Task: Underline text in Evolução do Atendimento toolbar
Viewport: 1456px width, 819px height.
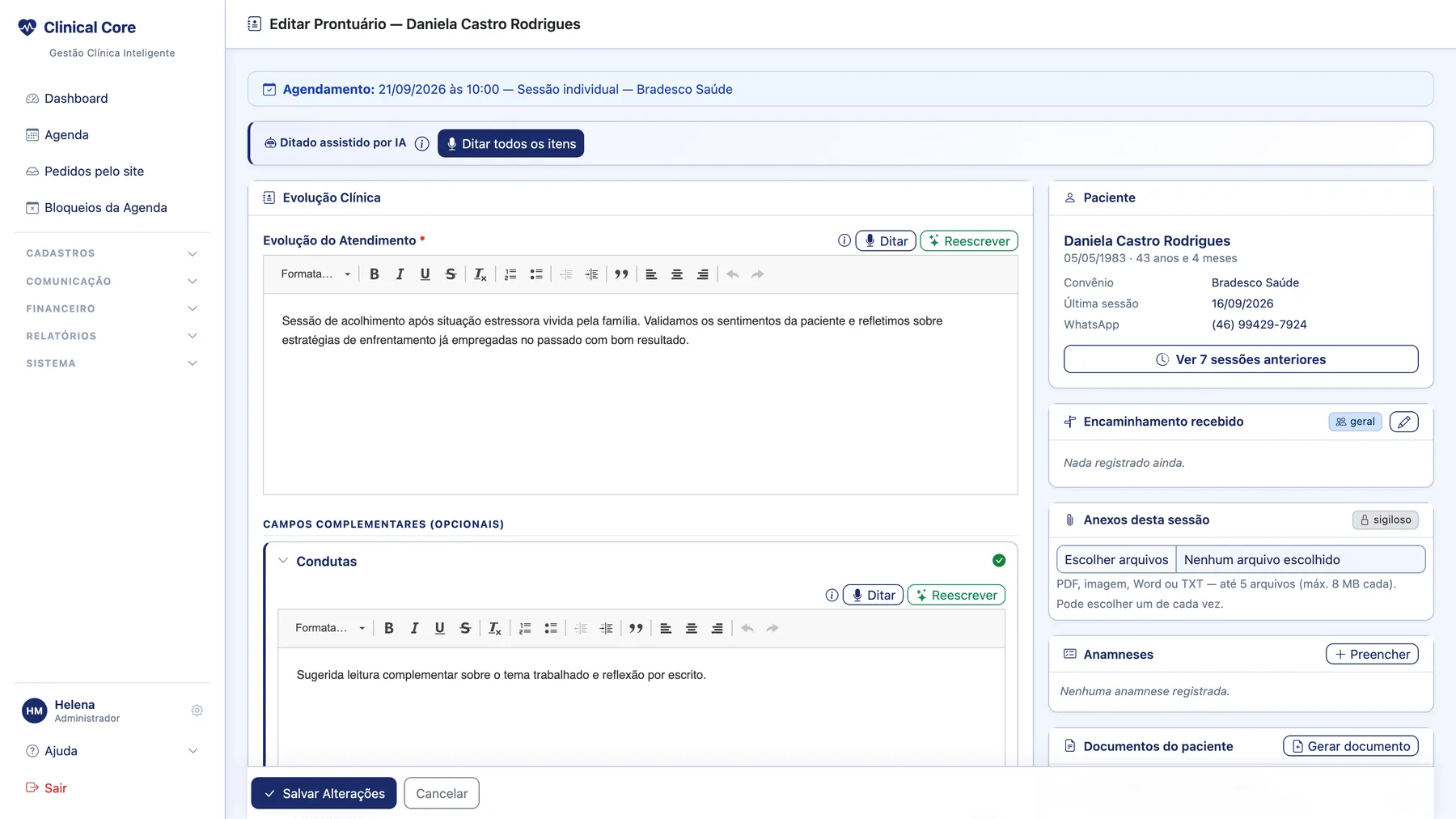Action: pos(425,274)
